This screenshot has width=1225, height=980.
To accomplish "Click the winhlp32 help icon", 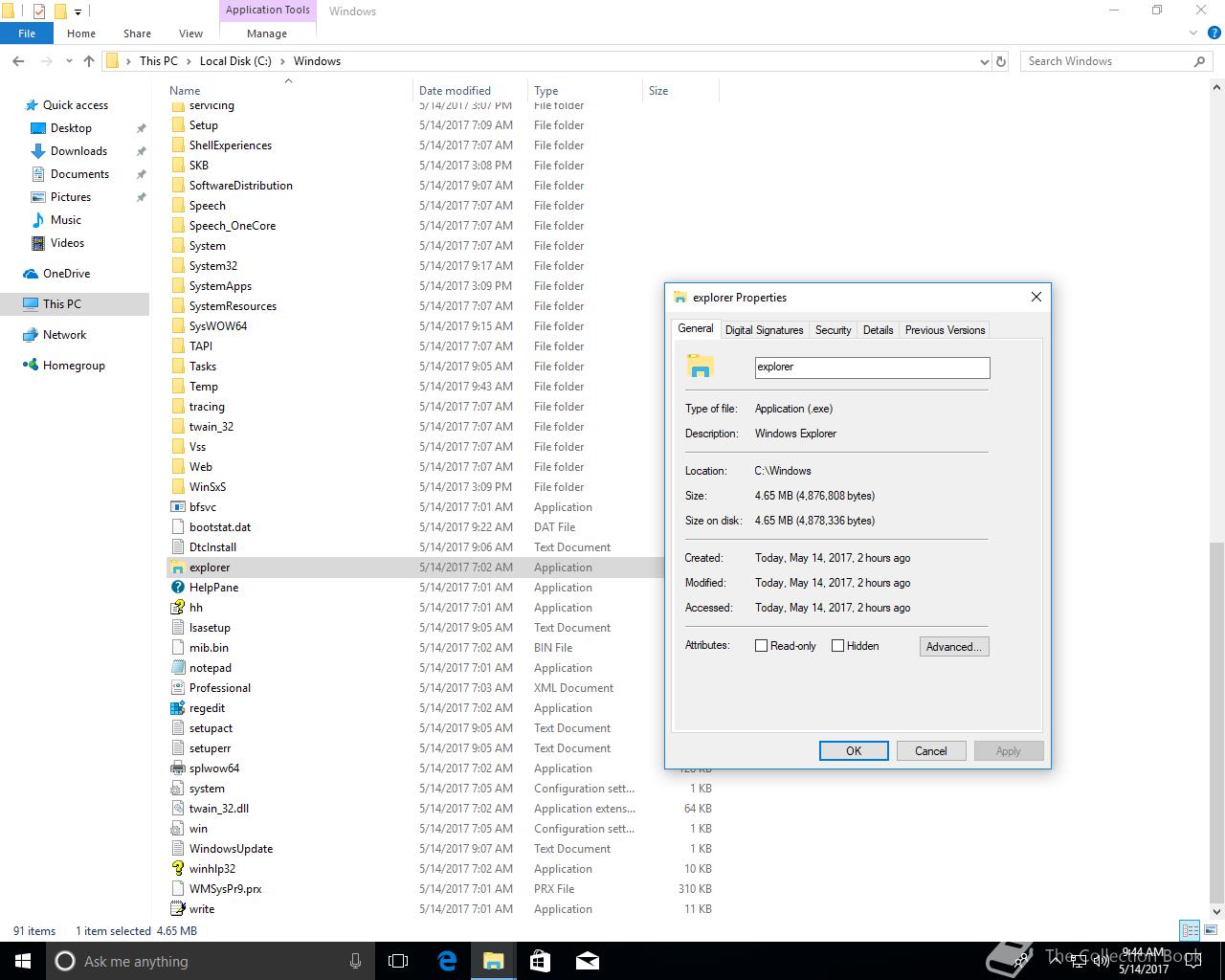I will point(177,869).
